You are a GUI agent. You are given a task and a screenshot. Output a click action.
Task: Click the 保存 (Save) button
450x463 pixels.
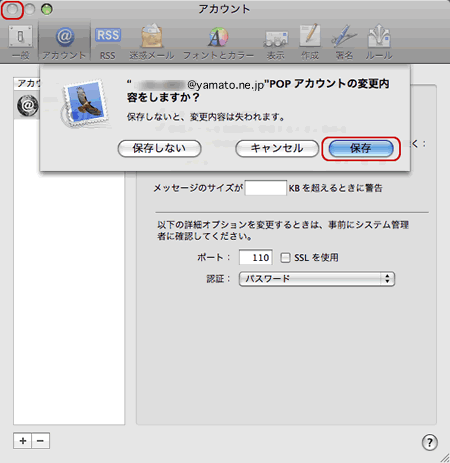(361, 148)
